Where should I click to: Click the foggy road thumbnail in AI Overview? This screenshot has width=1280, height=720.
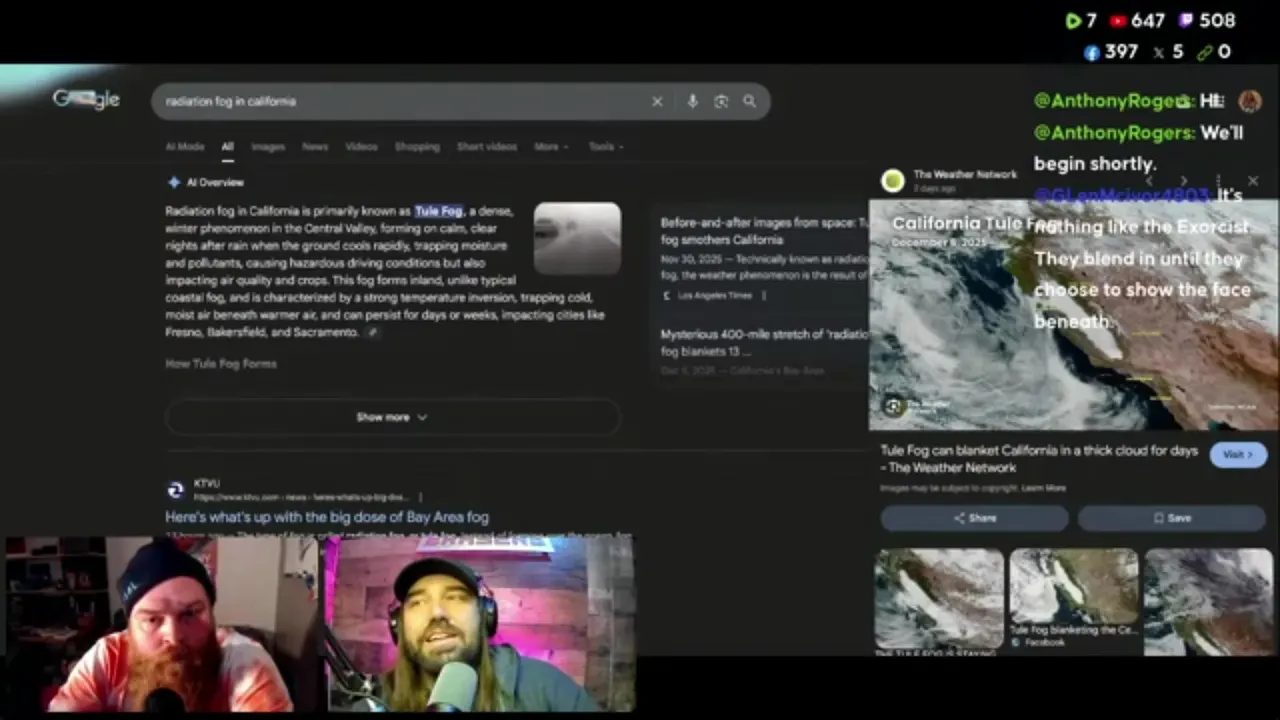(x=577, y=238)
